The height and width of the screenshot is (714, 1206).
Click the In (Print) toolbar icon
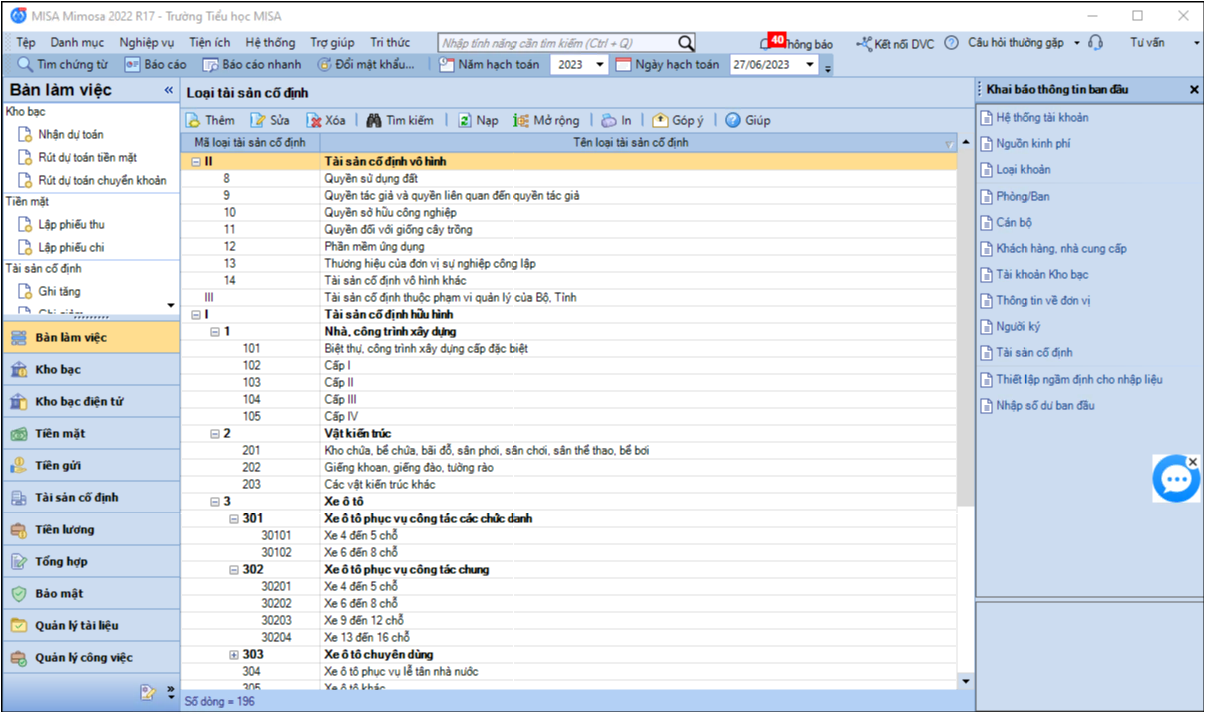609,120
